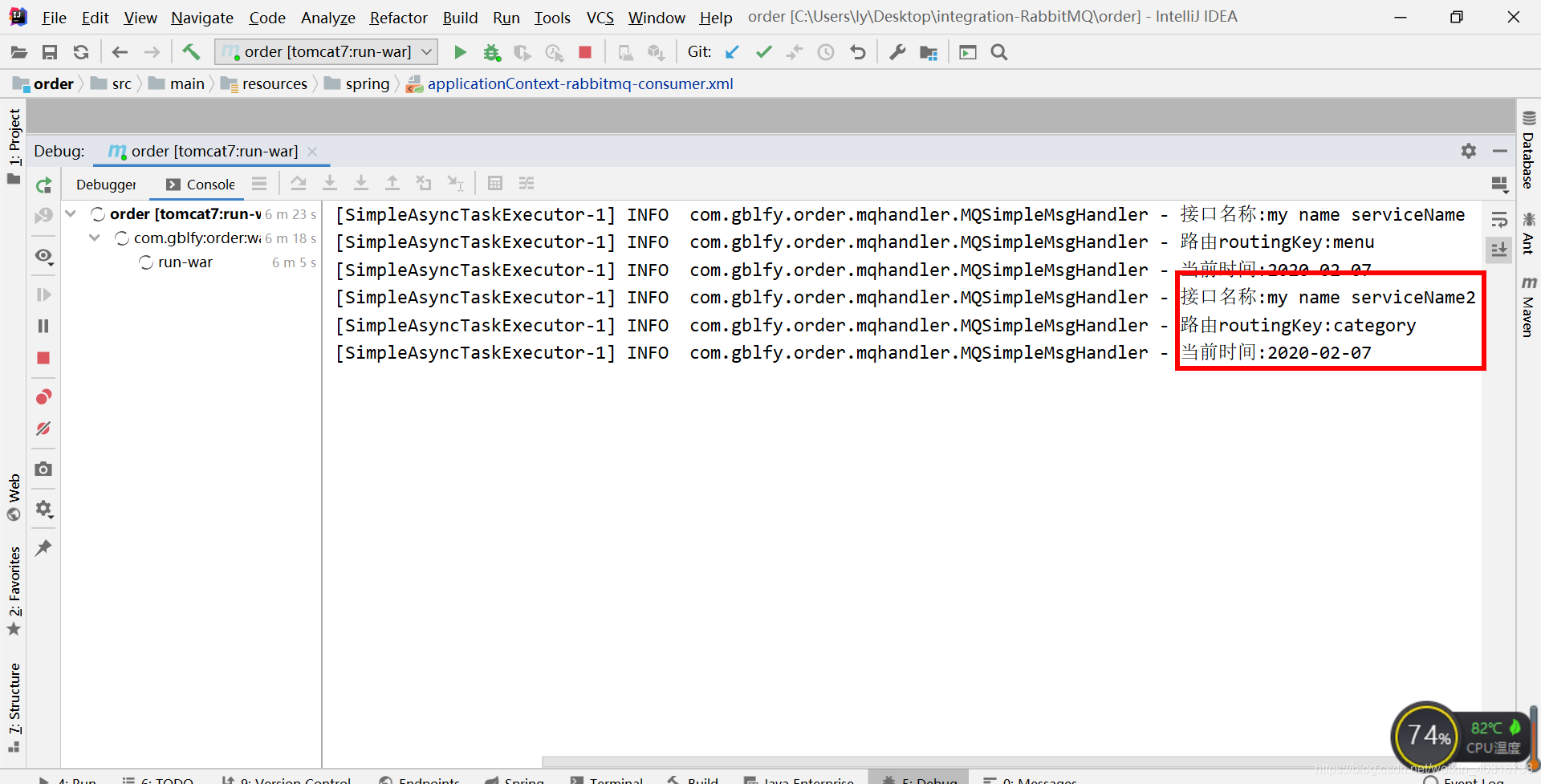
Task: Click Step Into icon in debug toolbar
Action: [x=330, y=184]
